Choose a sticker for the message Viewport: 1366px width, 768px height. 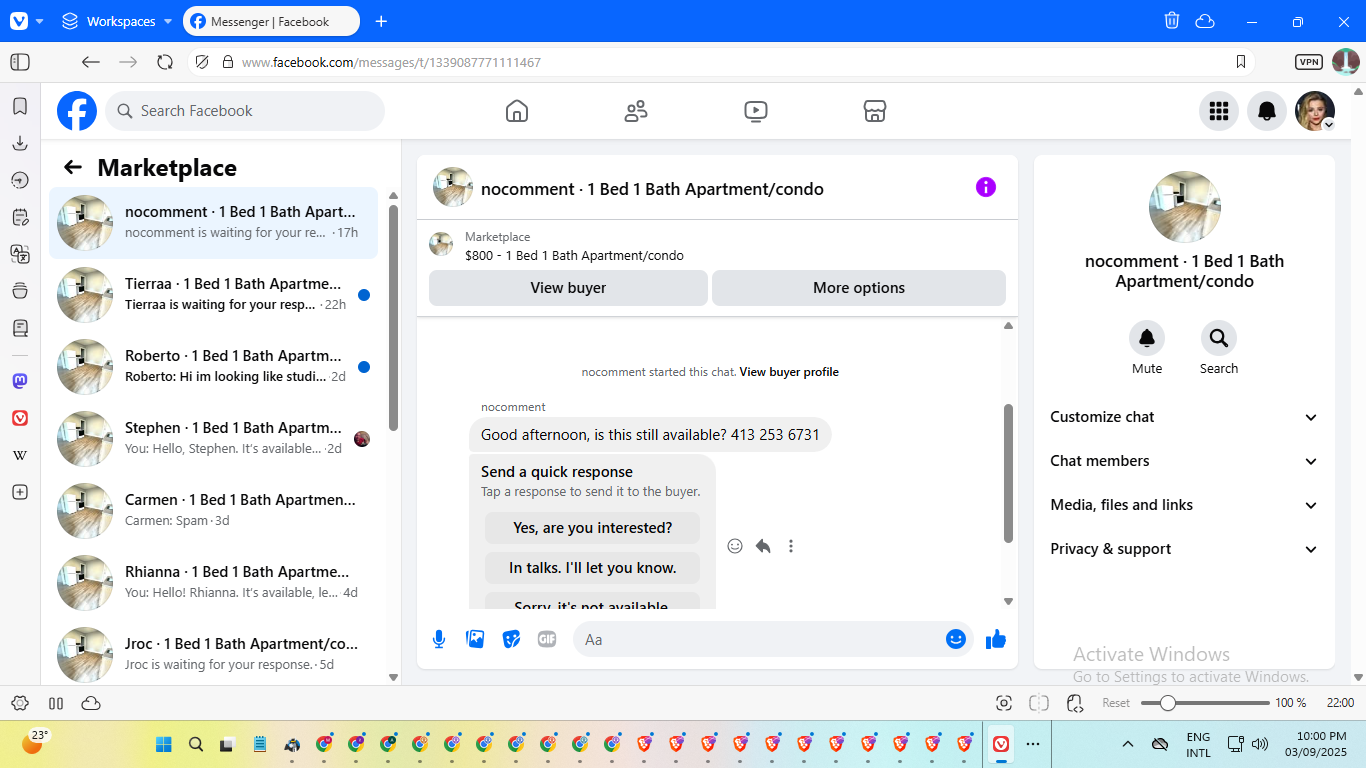coord(511,639)
